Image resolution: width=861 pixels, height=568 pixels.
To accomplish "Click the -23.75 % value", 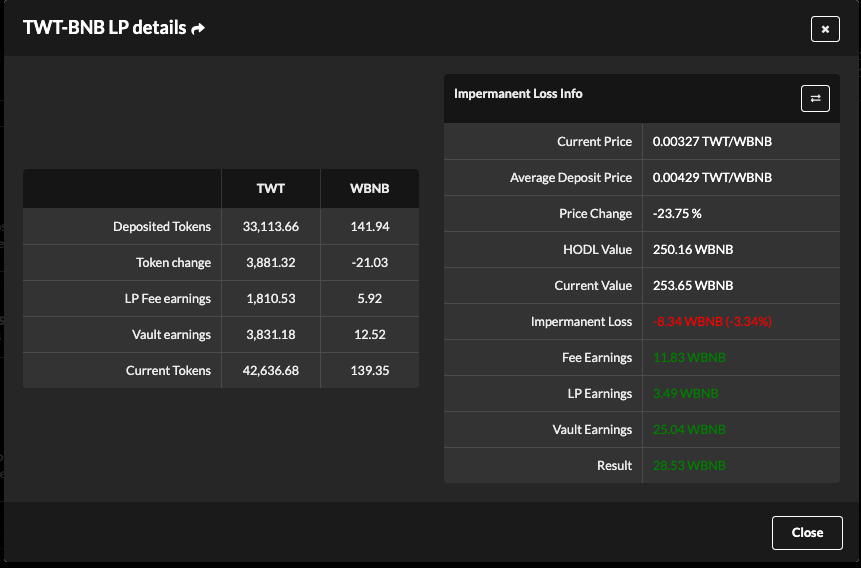I will tap(677, 214).
